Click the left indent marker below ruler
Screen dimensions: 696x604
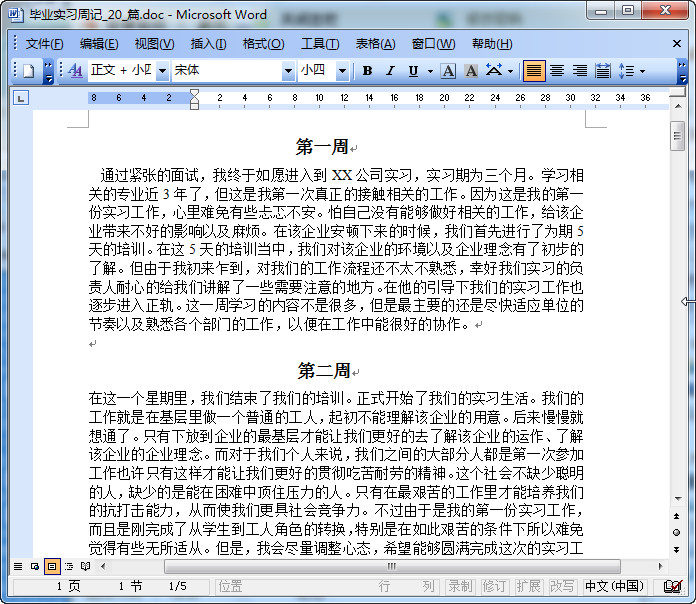coord(194,107)
